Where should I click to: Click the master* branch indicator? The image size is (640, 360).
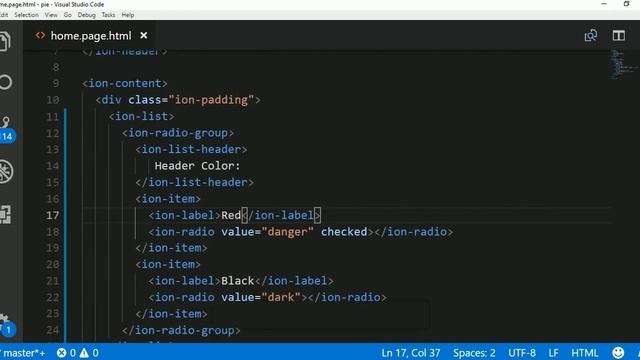tap(23, 353)
